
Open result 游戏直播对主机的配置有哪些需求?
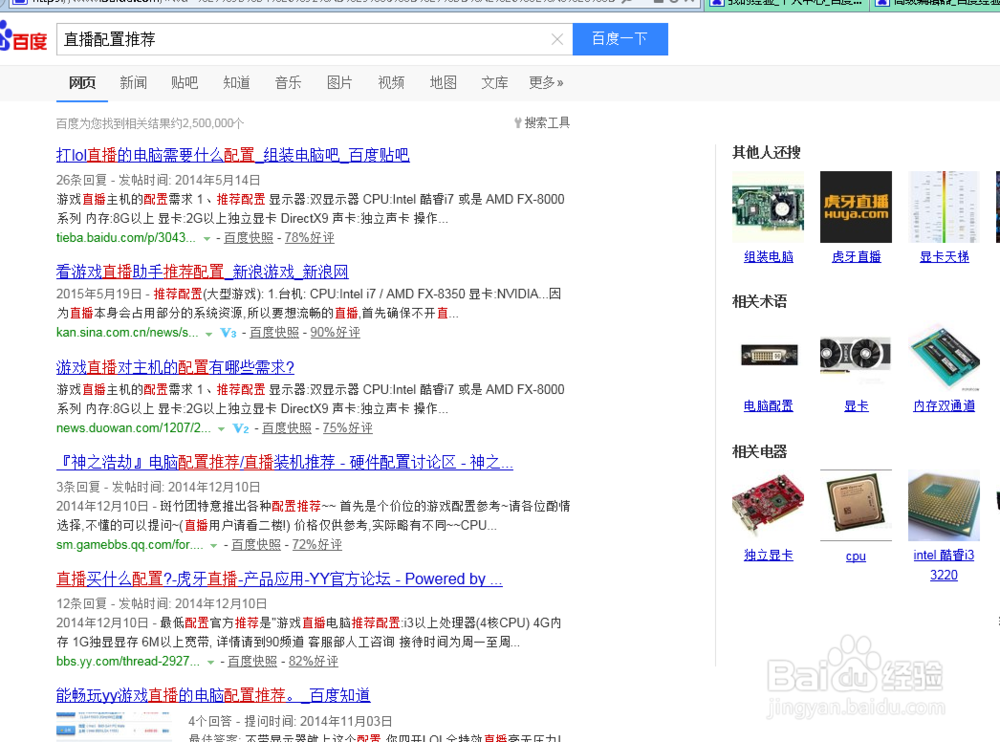[175, 367]
